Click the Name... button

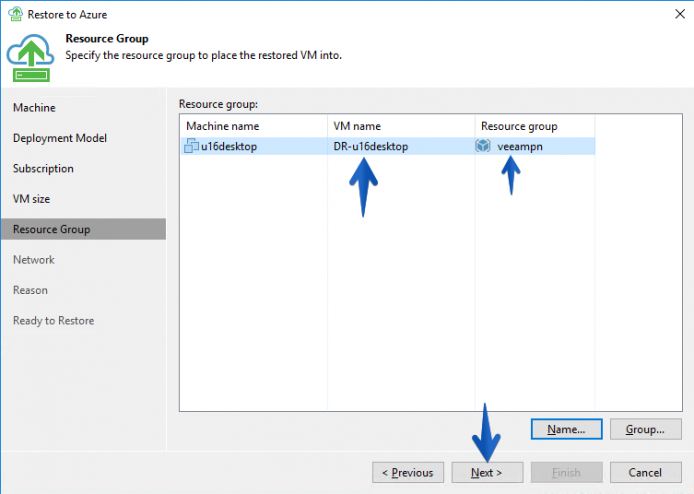click(567, 429)
